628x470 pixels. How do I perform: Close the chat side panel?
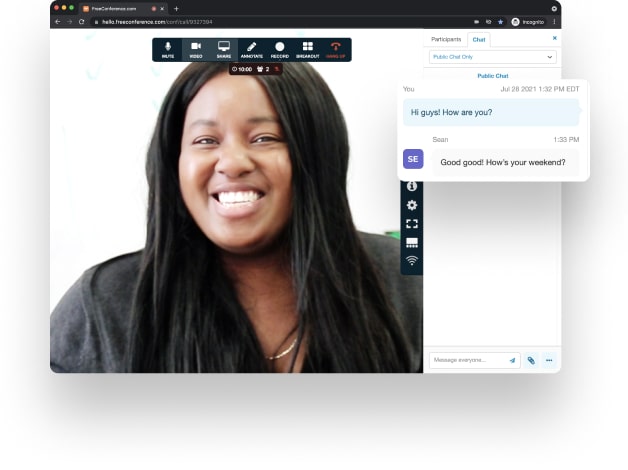[555, 38]
